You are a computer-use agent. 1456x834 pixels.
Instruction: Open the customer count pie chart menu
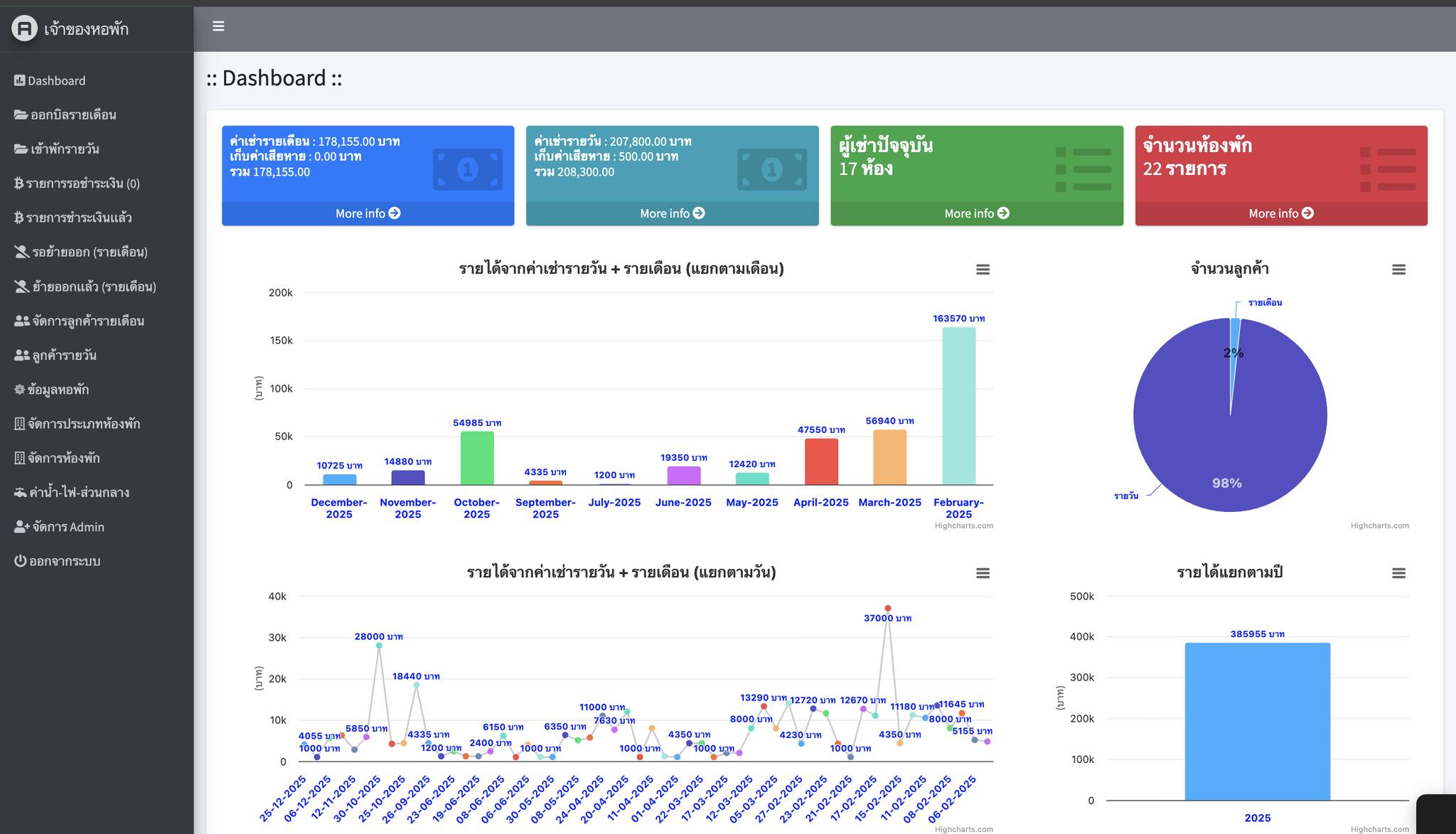coord(1398,269)
